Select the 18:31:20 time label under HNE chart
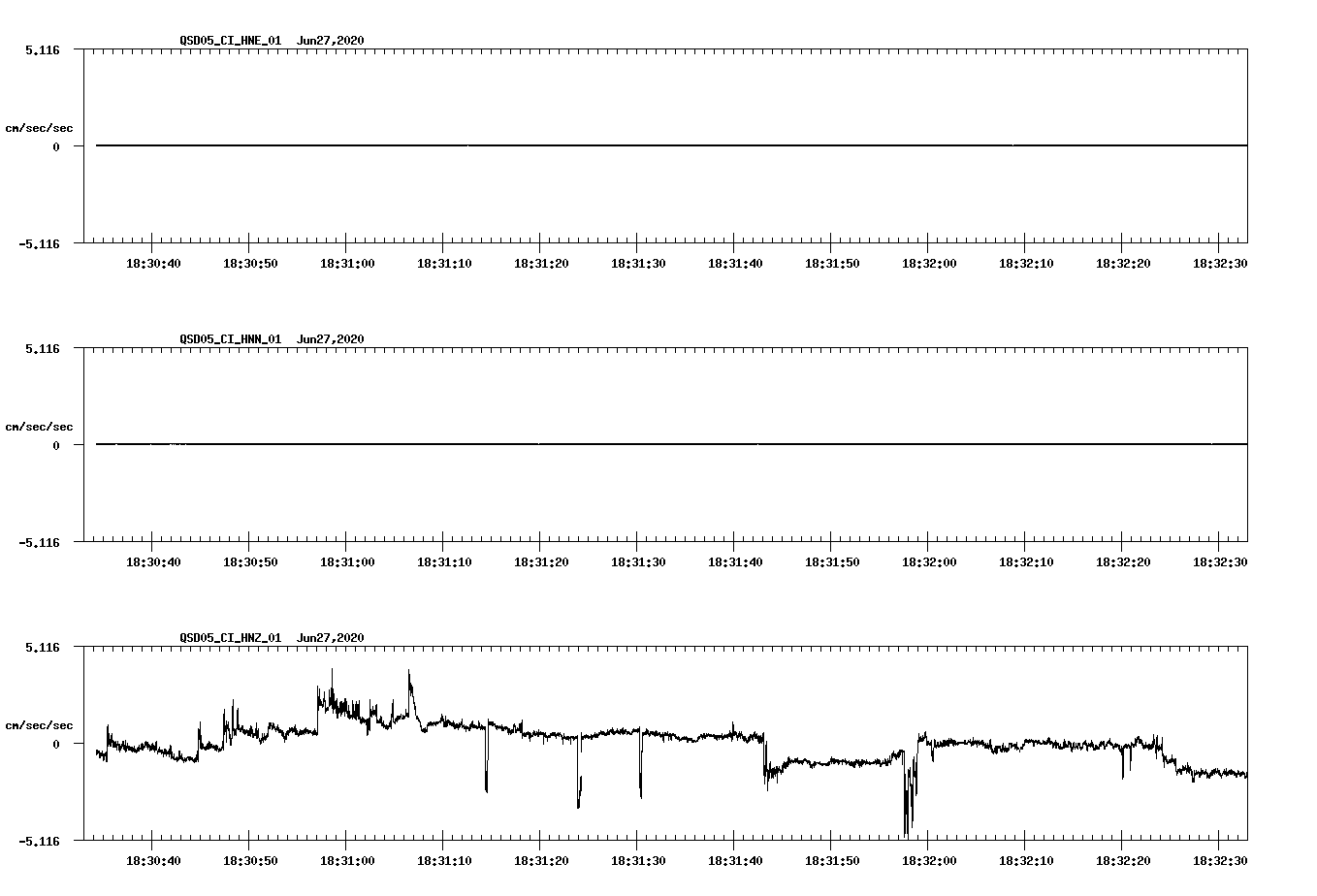The image size is (1317, 896). [x=541, y=264]
